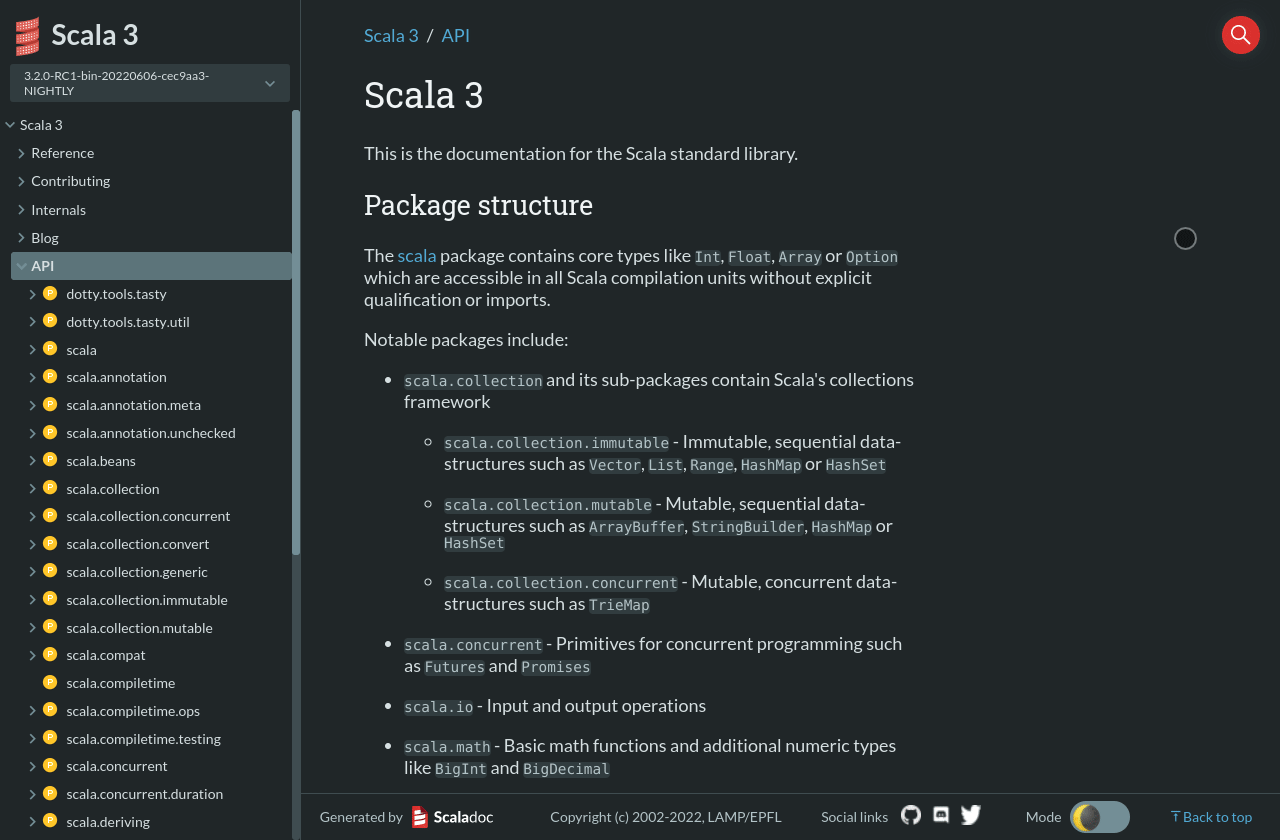Open the search with the red magnifier button
The height and width of the screenshot is (840, 1280).
[x=1240, y=35]
